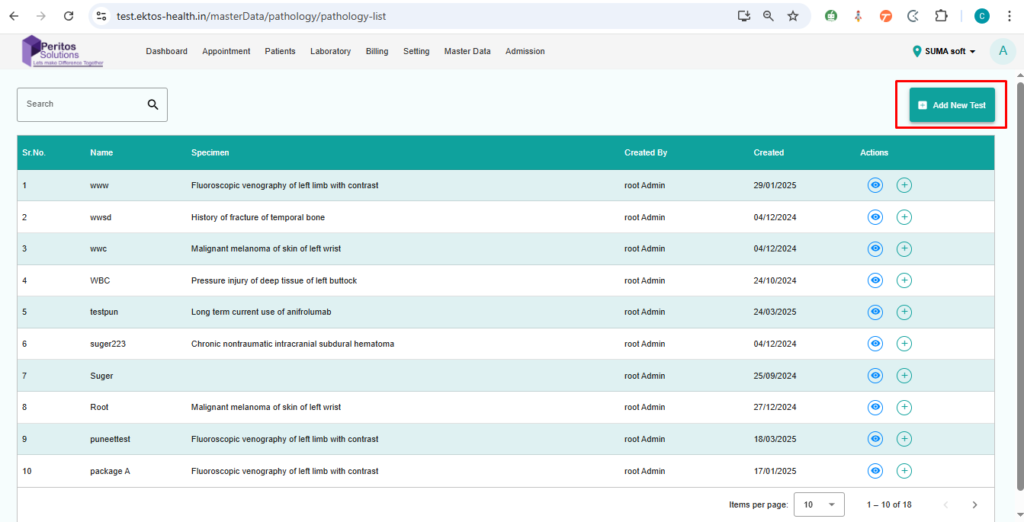Click plus icon for package A row
The image size is (1024, 522).
pyautogui.click(x=904, y=471)
